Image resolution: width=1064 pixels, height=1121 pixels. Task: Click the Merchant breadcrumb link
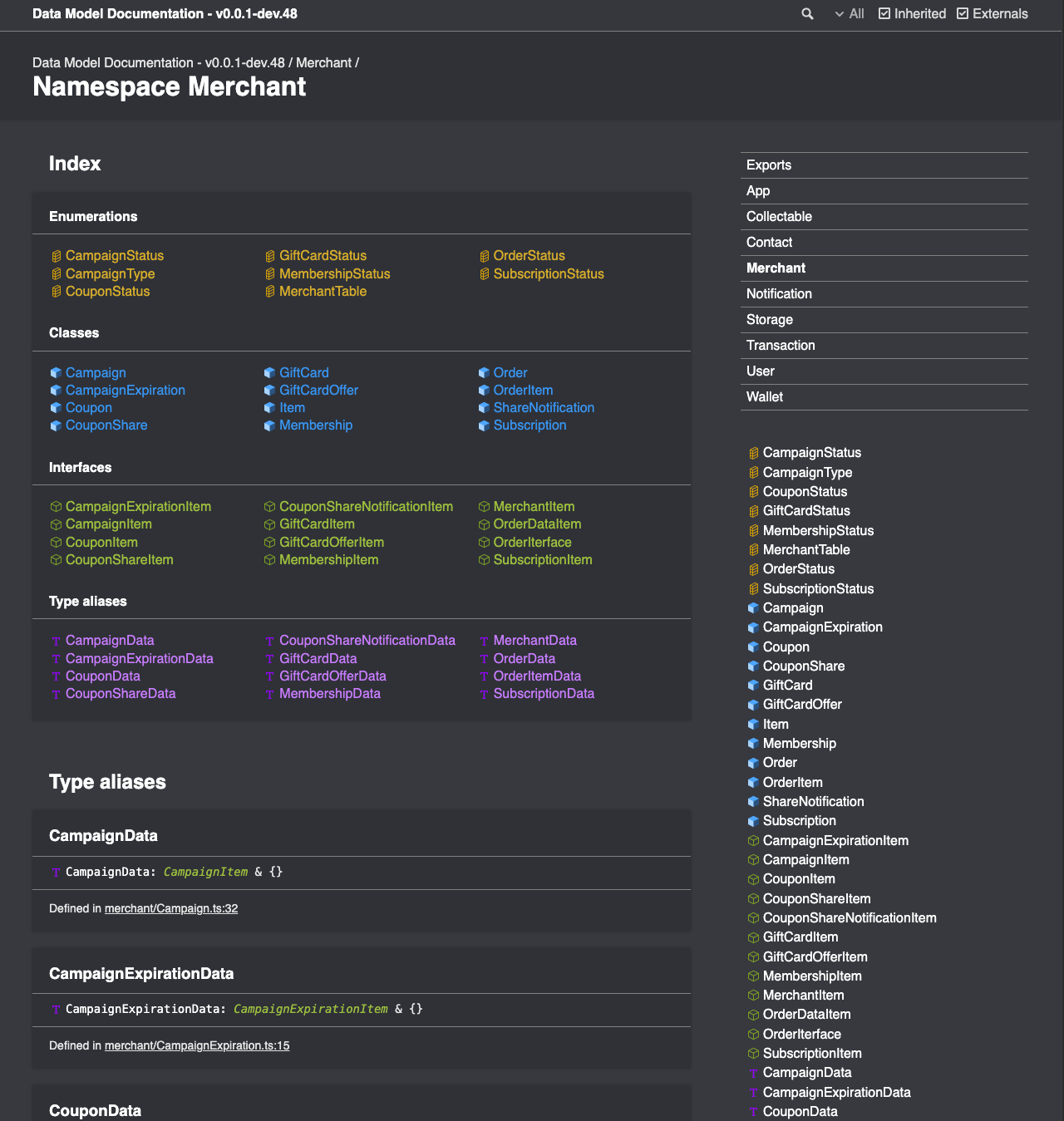pyautogui.click(x=323, y=63)
